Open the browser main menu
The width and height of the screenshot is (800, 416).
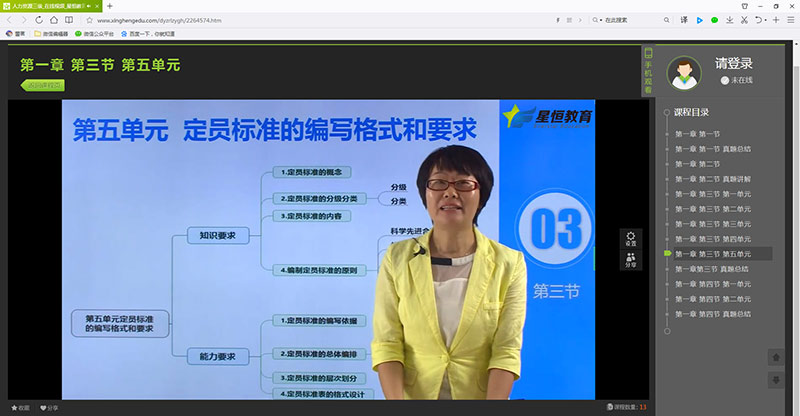pyautogui.click(x=791, y=20)
